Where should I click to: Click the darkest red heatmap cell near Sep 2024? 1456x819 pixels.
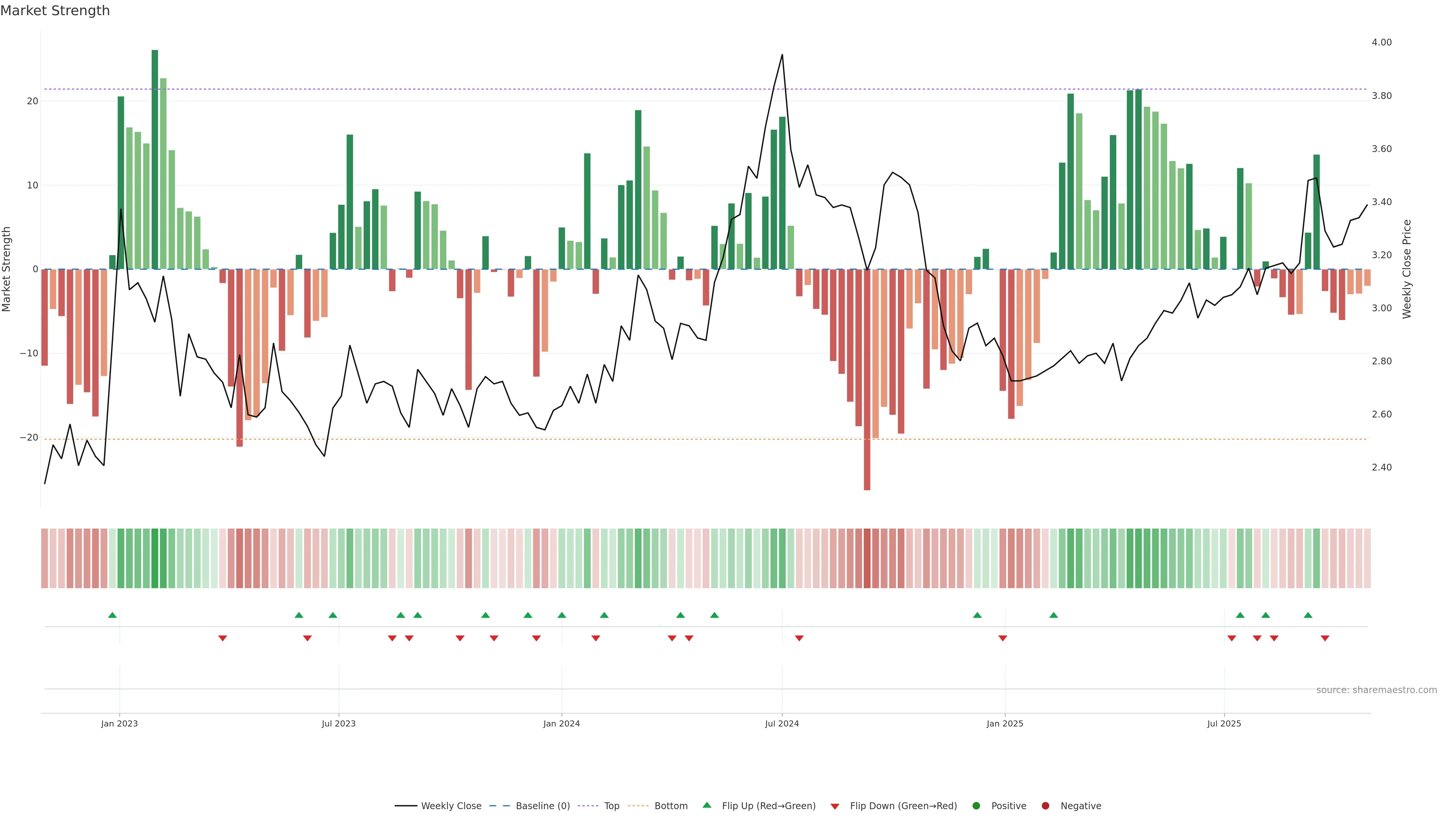coord(867,559)
